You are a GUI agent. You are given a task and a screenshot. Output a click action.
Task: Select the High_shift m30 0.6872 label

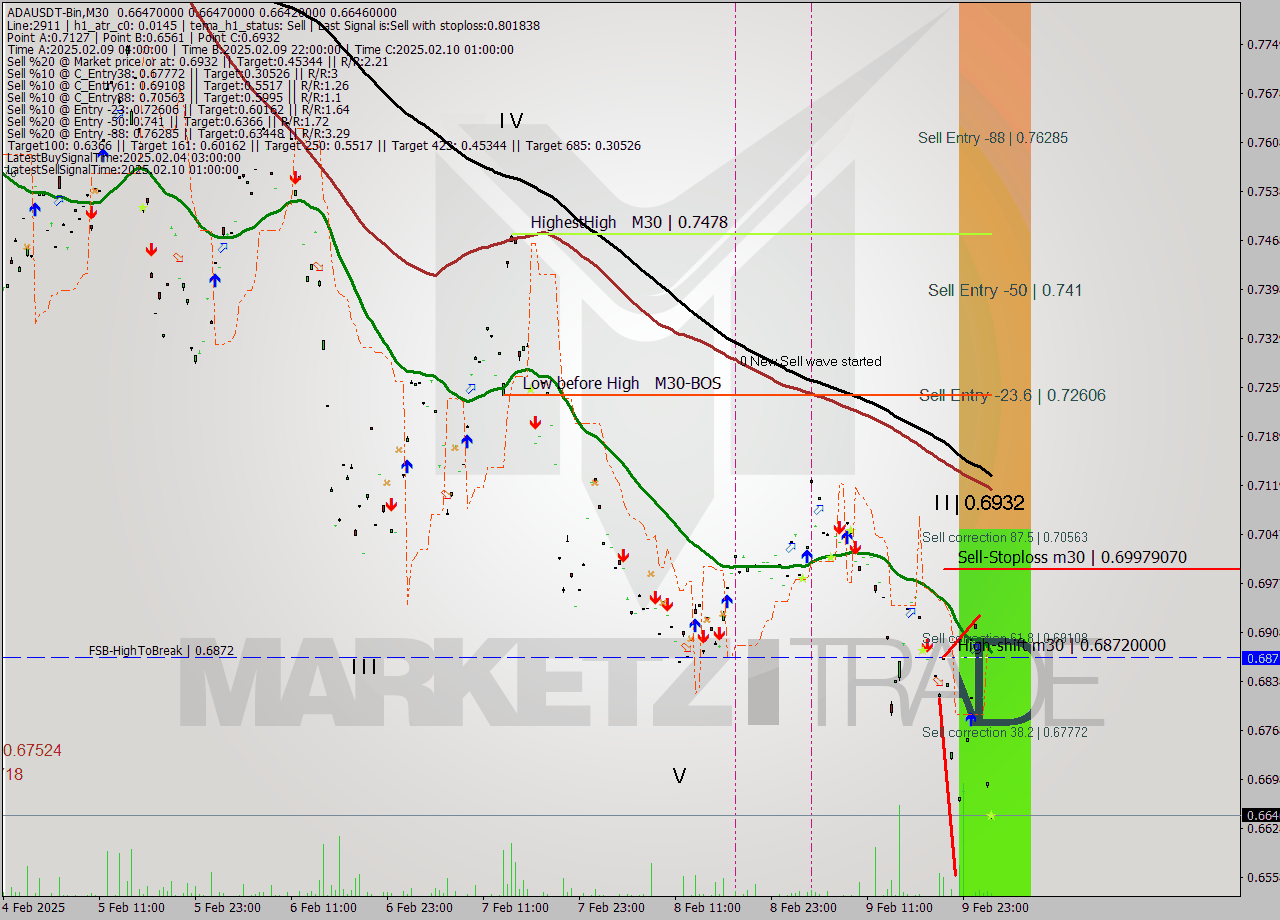[x=1062, y=646]
